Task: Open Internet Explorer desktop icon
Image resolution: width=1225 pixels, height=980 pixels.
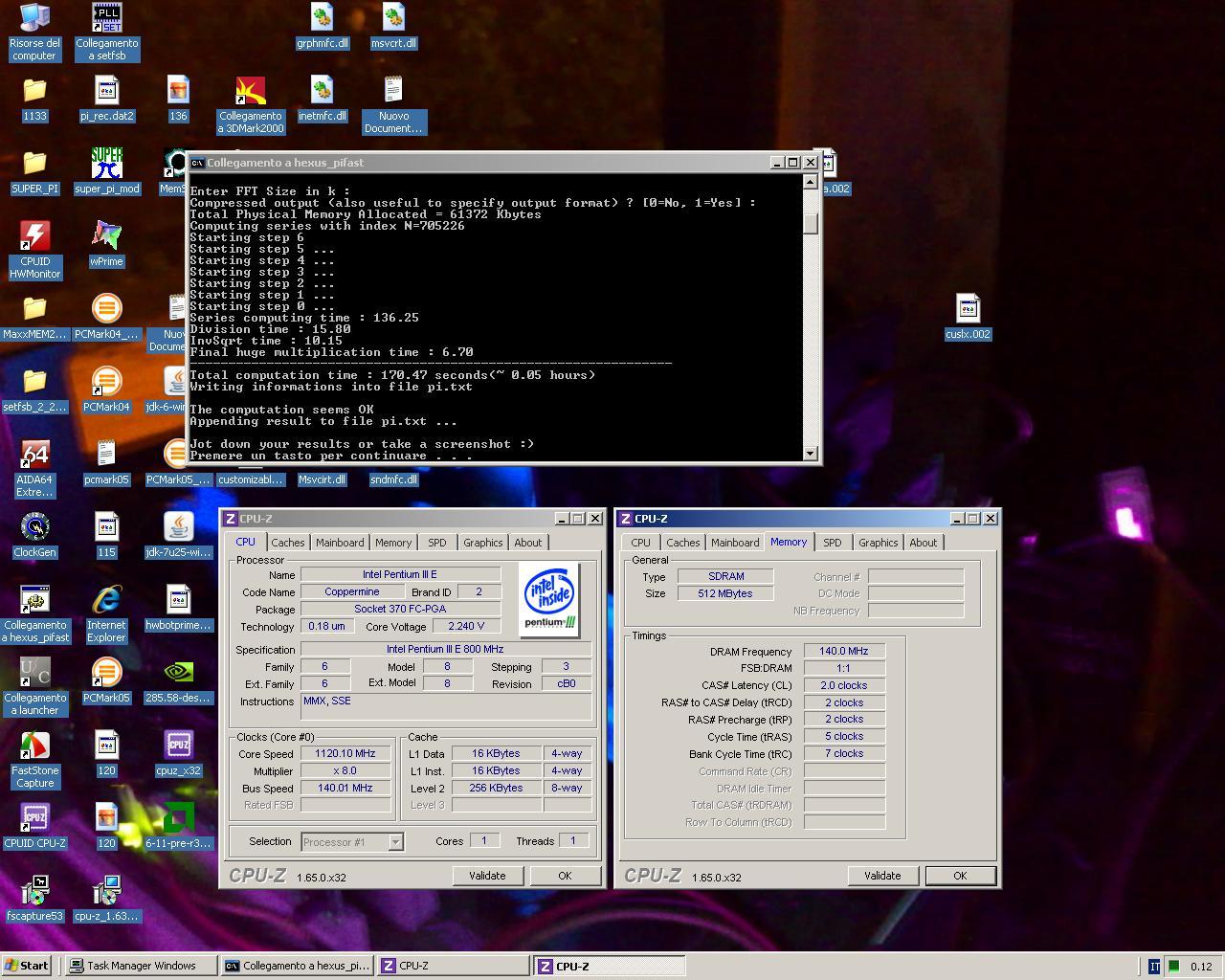Action: click(x=106, y=614)
